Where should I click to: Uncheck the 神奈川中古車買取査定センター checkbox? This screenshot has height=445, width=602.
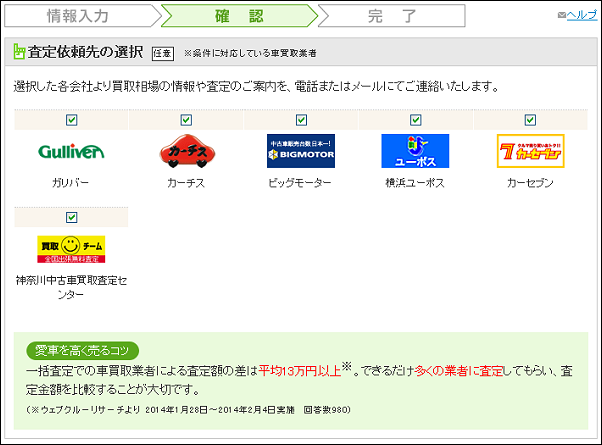(71, 218)
